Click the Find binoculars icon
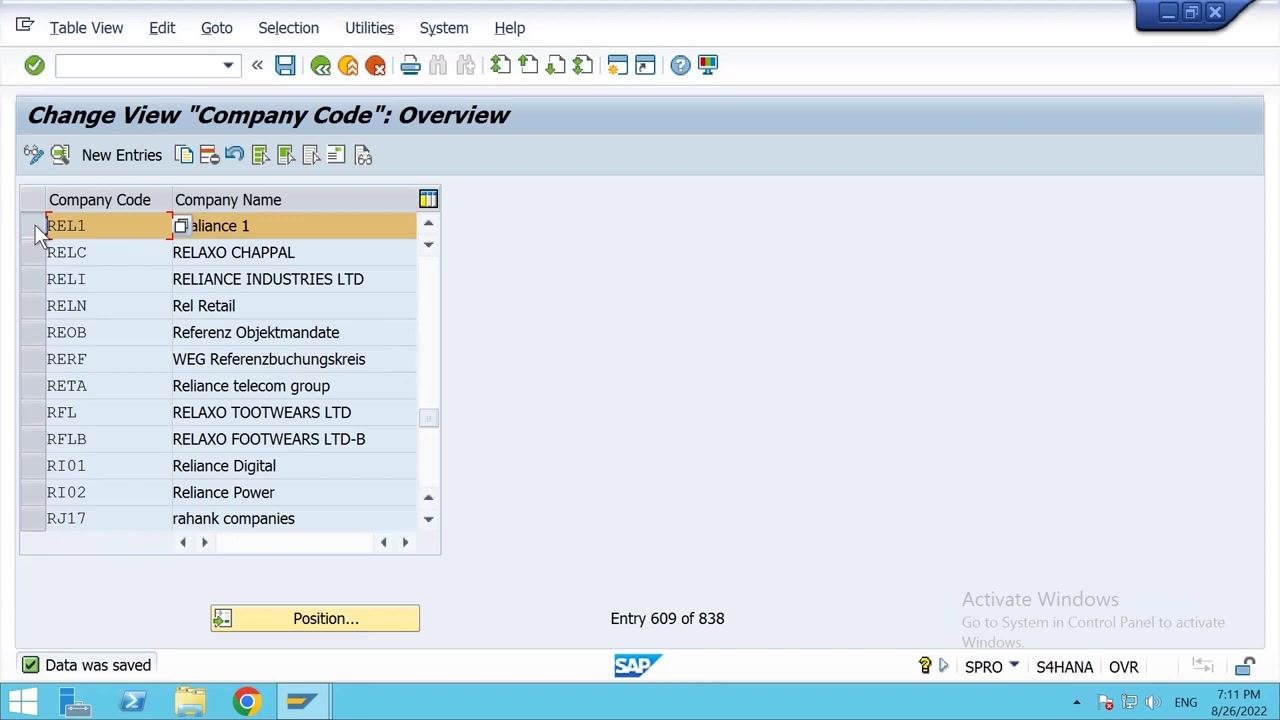 point(438,65)
